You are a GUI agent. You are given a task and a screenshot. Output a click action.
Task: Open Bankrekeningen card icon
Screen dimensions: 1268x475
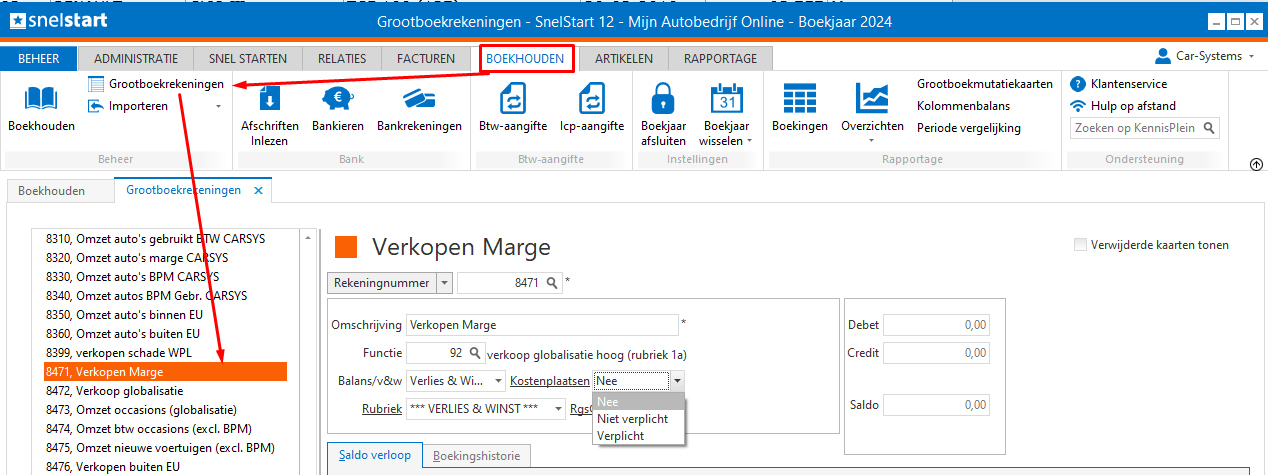click(419, 98)
